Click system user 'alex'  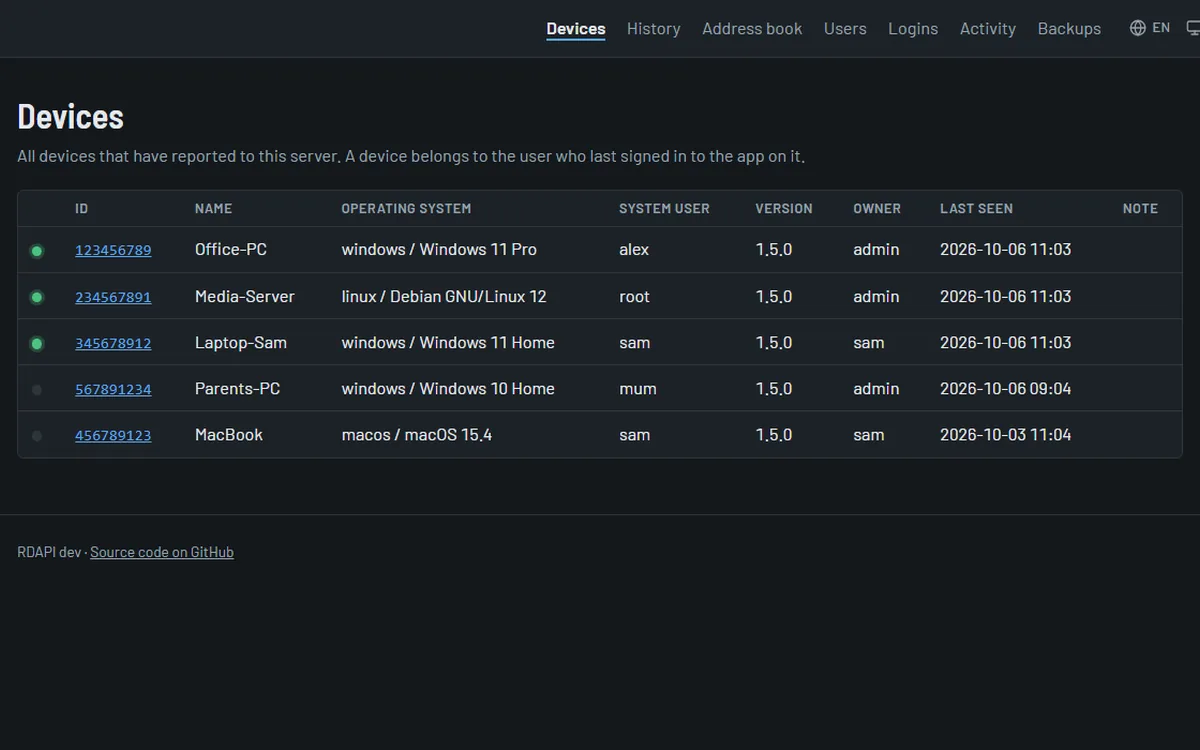pos(634,249)
